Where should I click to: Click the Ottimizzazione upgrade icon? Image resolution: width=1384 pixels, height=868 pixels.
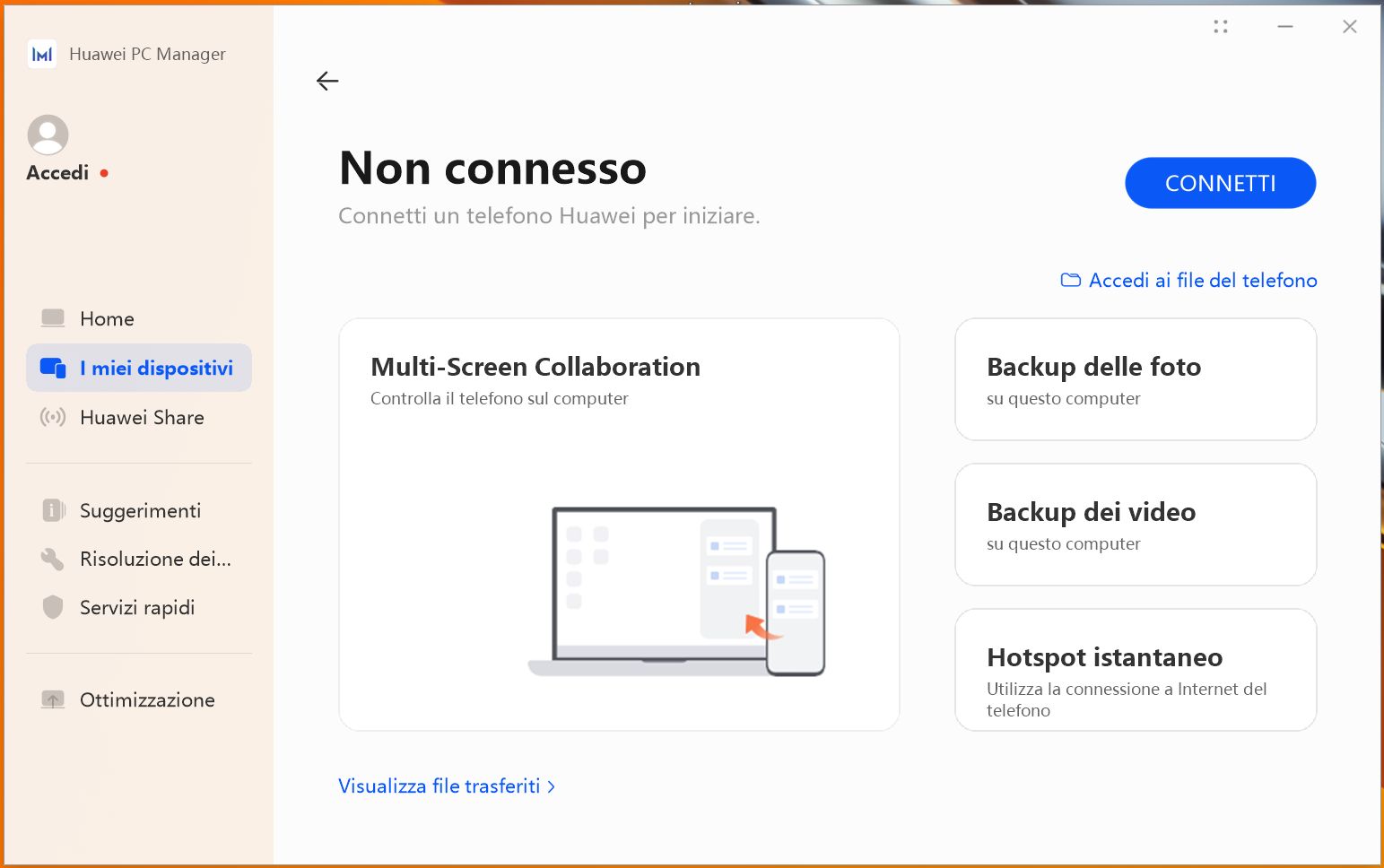pyautogui.click(x=53, y=699)
